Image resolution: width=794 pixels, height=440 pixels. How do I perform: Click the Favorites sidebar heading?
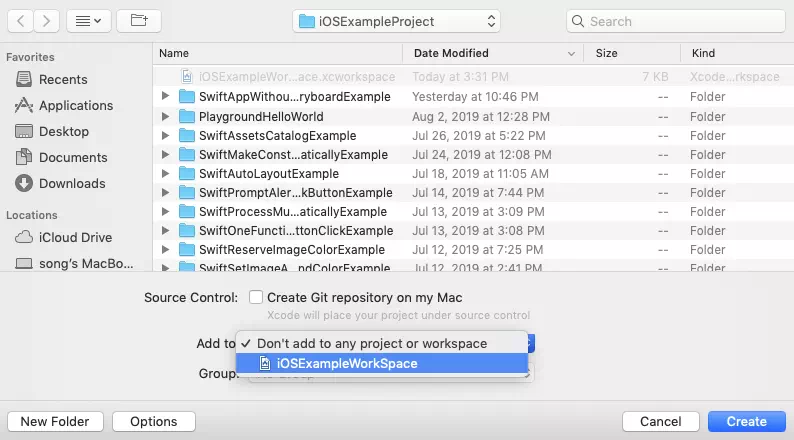(x=30, y=57)
